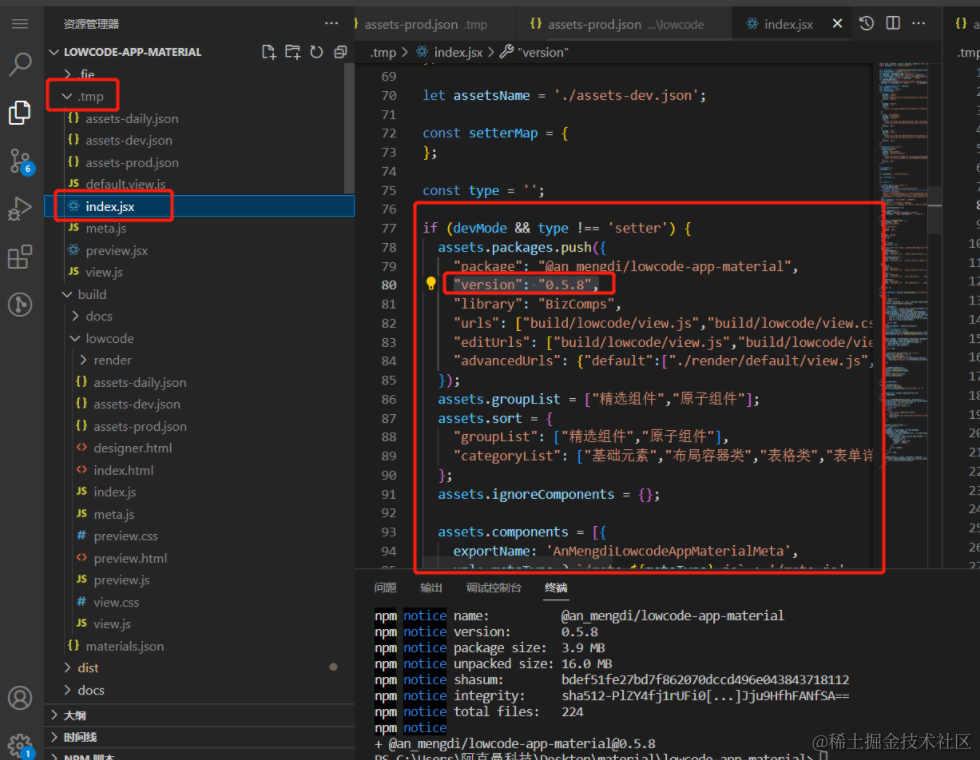This screenshot has height=760, width=980.
Task: Open the Git Graph activity bar icon
Action: (20, 304)
